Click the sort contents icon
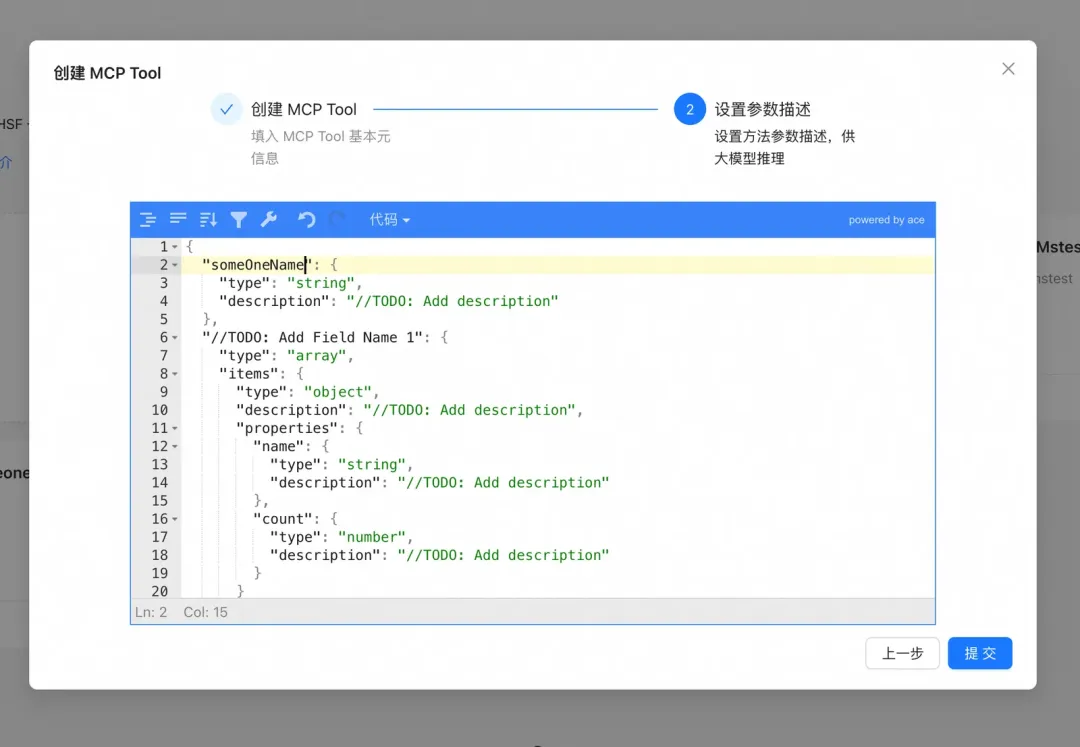The width and height of the screenshot is (1080, 747). (x=208, y=219)
